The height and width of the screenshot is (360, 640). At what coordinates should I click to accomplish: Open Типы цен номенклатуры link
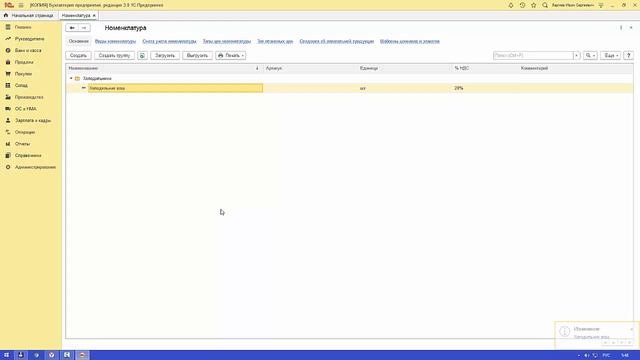click(227, 41)
